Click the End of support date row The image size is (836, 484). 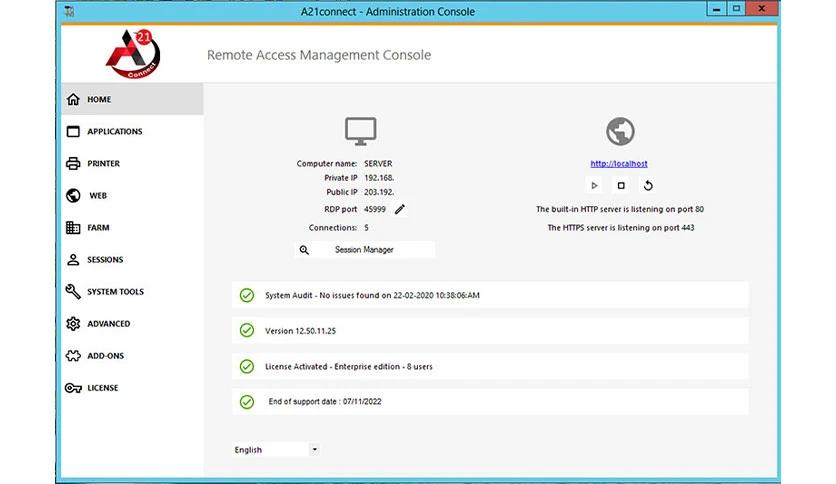[490, 401]
